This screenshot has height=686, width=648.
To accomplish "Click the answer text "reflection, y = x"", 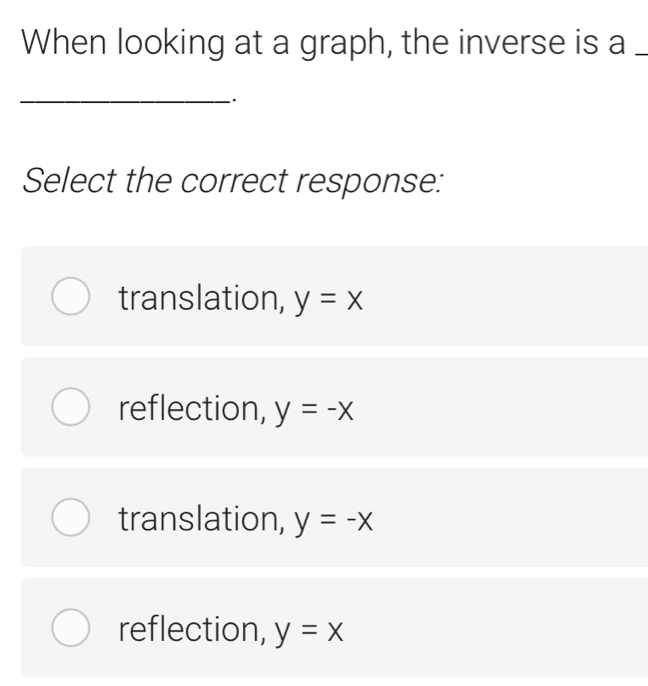I will click(x=232, y=629).
